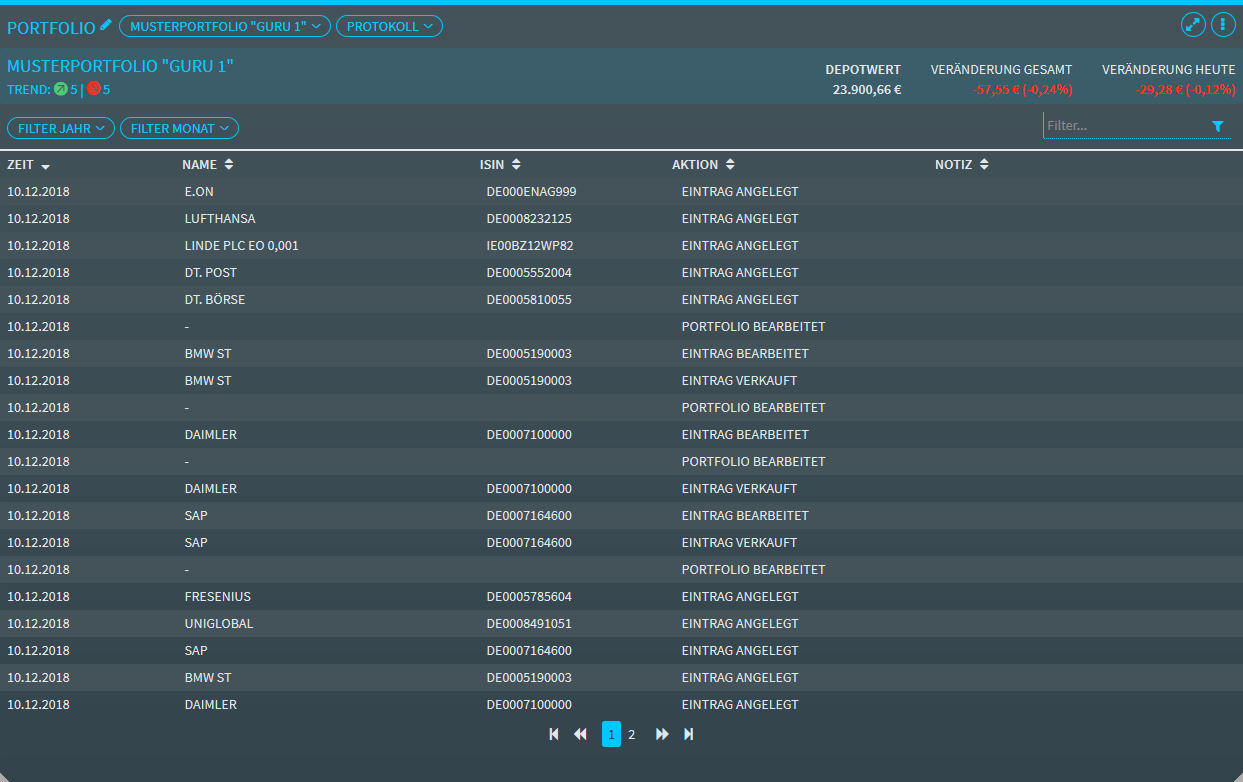The image size is (1243, 782).
Task: Open the Musterportfolio "Guru 1" dropdown
Action: [x=224, y=26]
